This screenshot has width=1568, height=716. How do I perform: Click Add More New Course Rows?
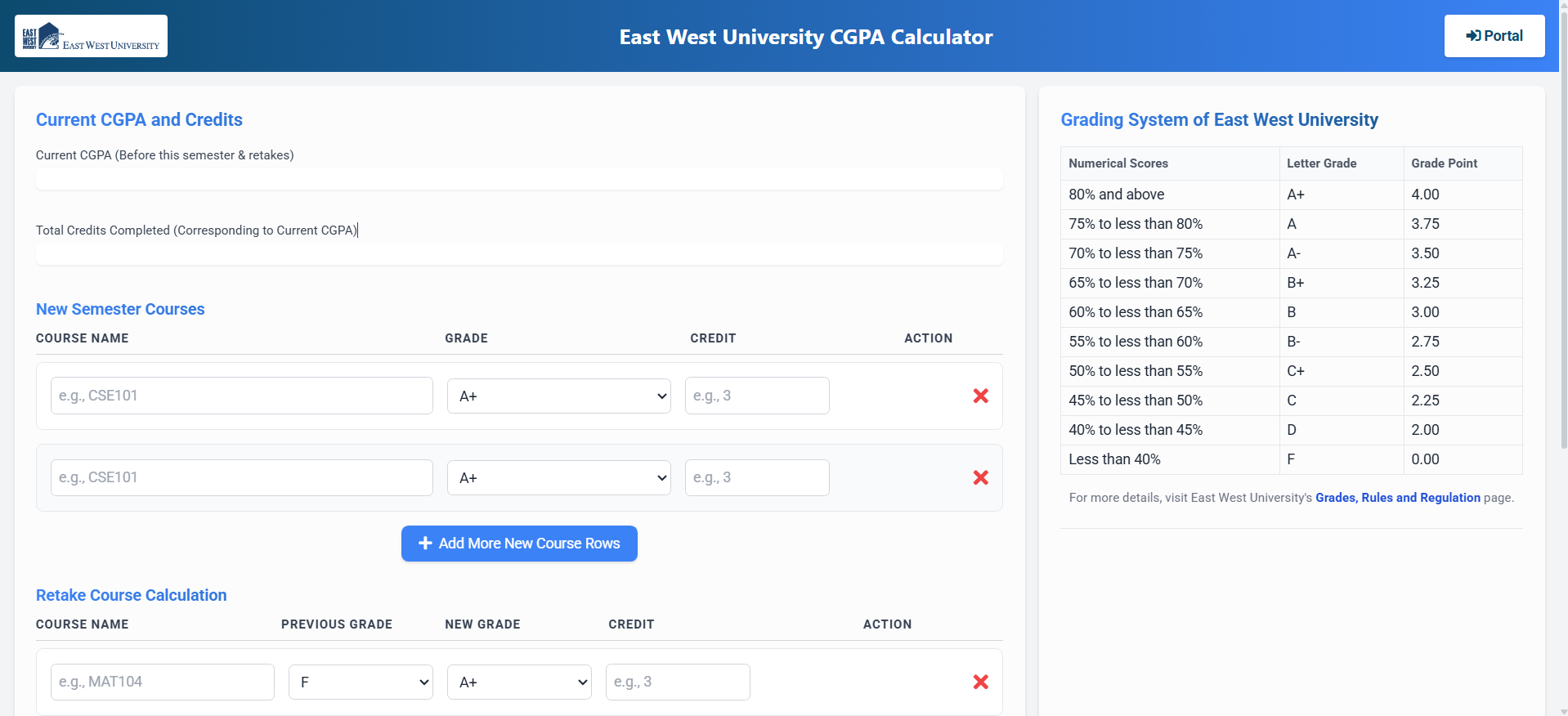(519, 544)
